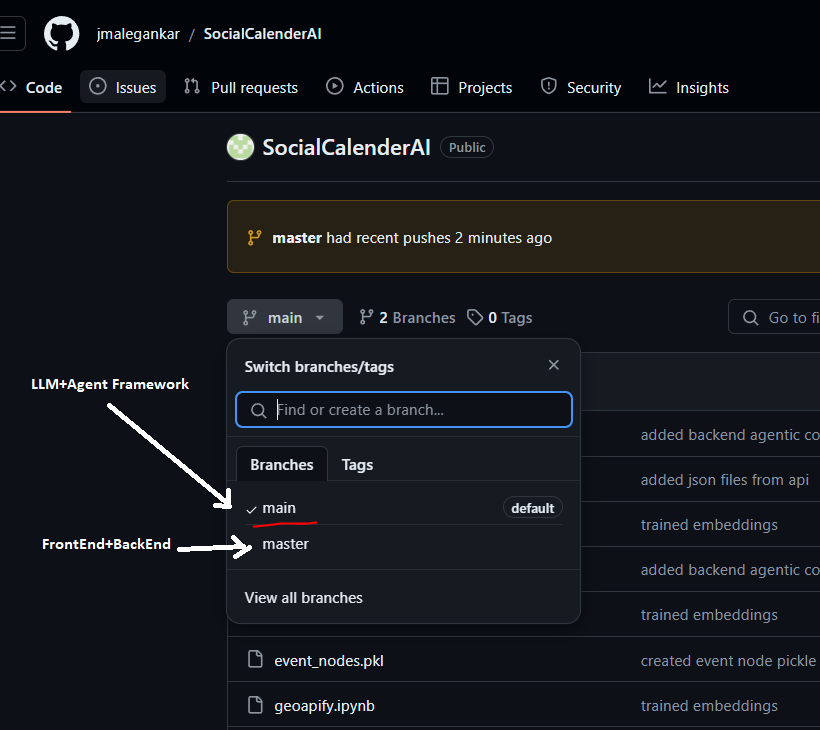View the 2 Branches link
The width and height of the screenshot is (820, 730).
click(x=407, y=317)
